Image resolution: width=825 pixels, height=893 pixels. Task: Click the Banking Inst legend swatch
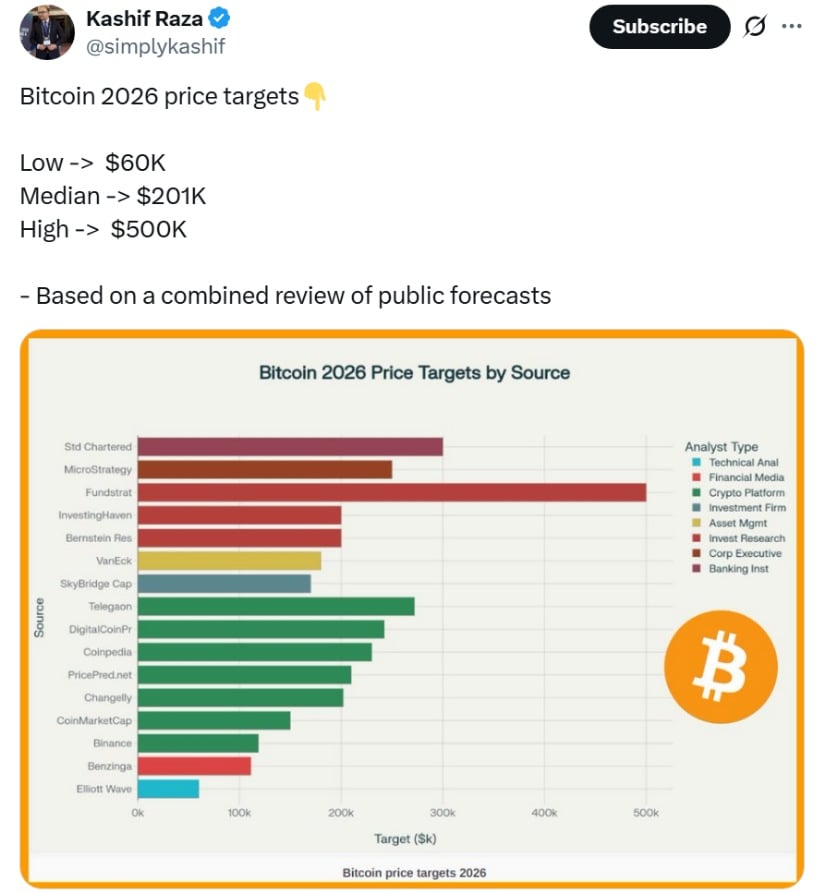[695, 569]
